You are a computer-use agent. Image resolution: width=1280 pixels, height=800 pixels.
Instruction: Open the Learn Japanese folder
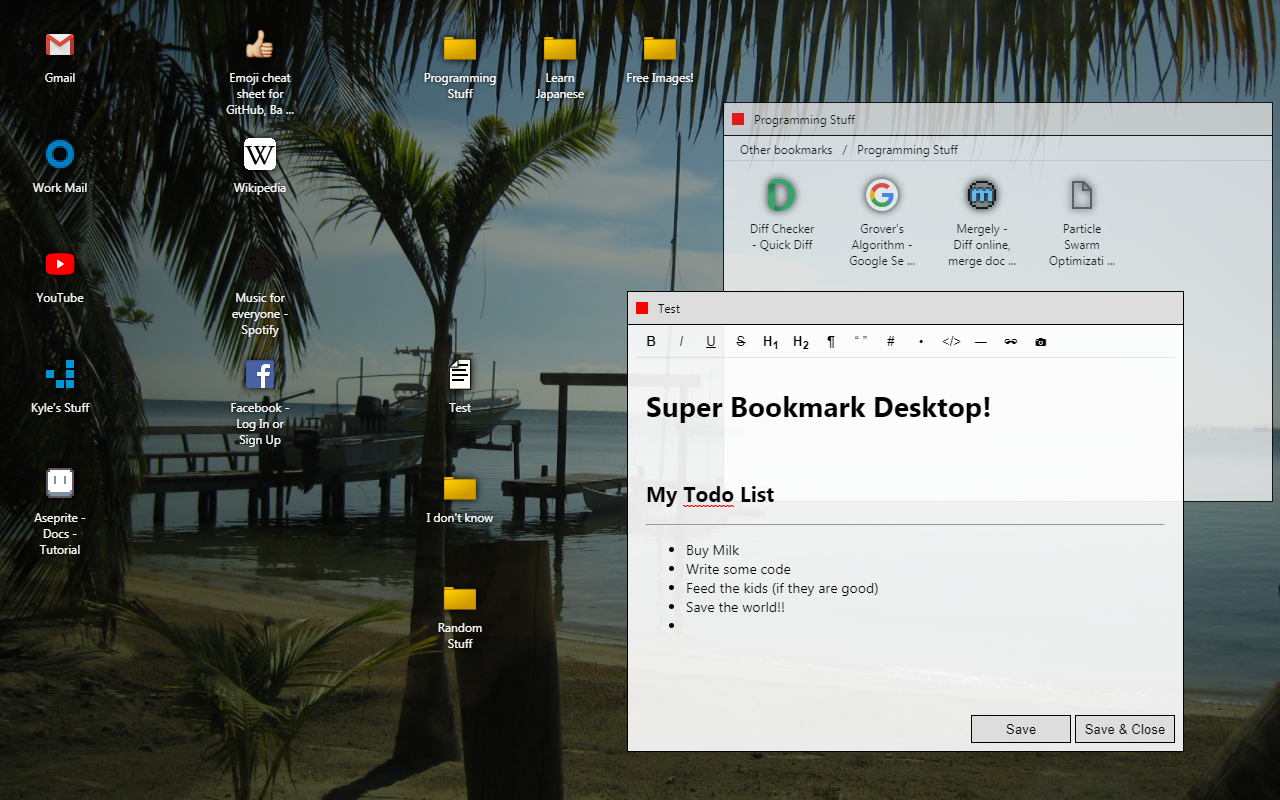(x=559, y=60)
